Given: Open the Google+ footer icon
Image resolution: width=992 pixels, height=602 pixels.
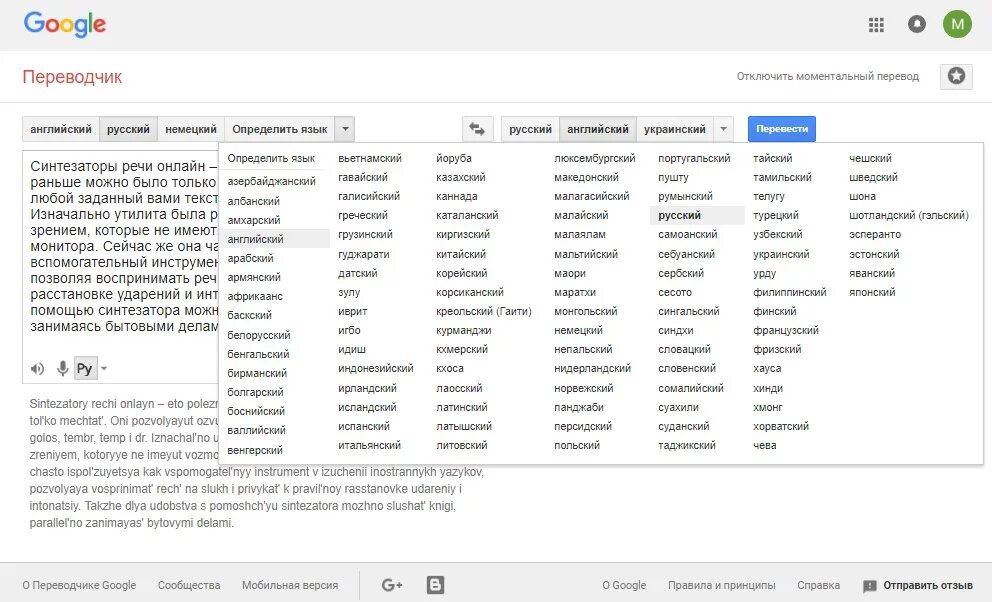Looking at the screenshot, I should click(392, 585).
